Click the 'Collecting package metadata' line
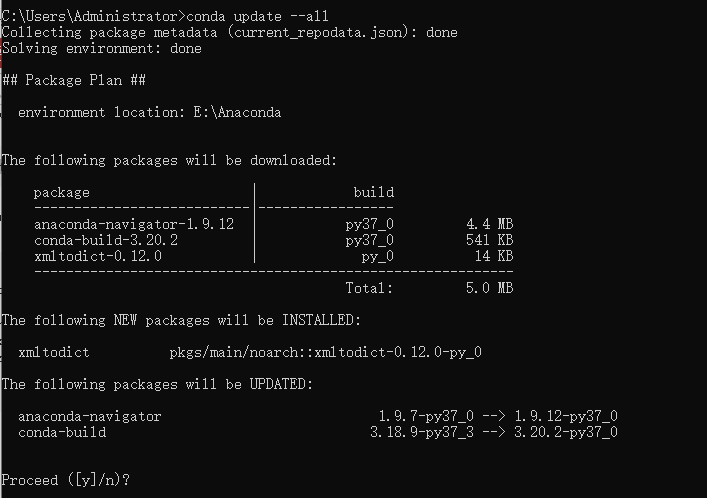 tap(230, 32)
